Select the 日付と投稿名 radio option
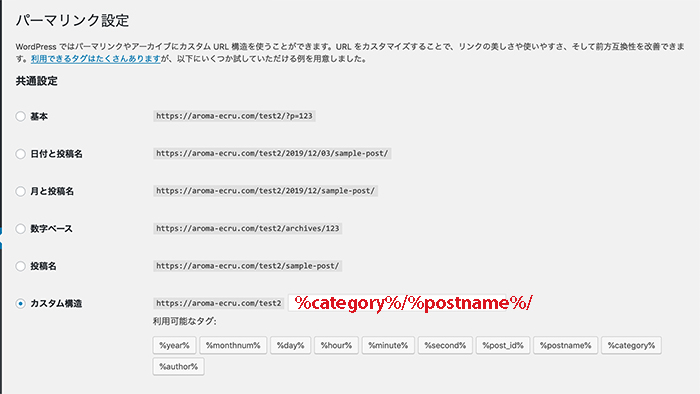 click(21, 154)
